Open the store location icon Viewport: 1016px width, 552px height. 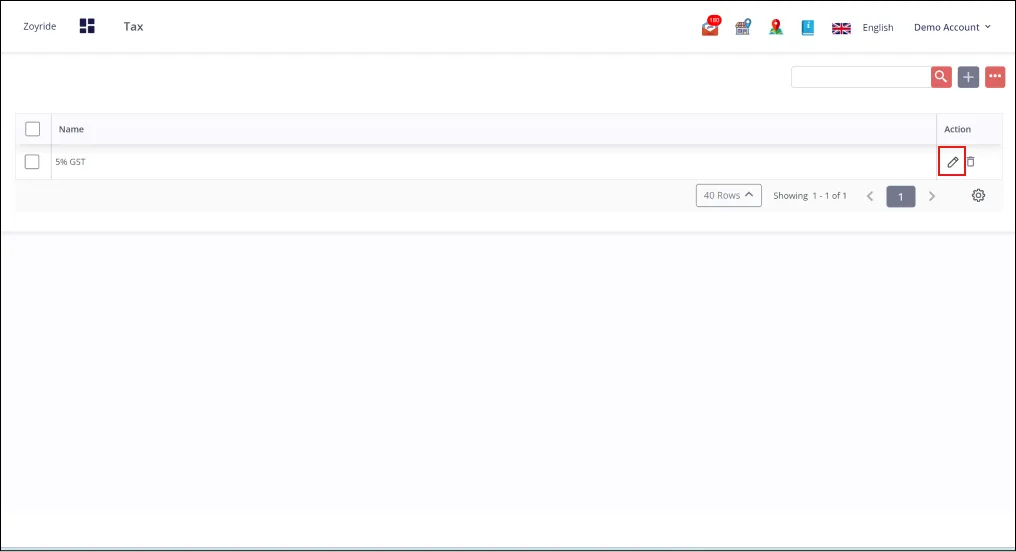point(743,27)
